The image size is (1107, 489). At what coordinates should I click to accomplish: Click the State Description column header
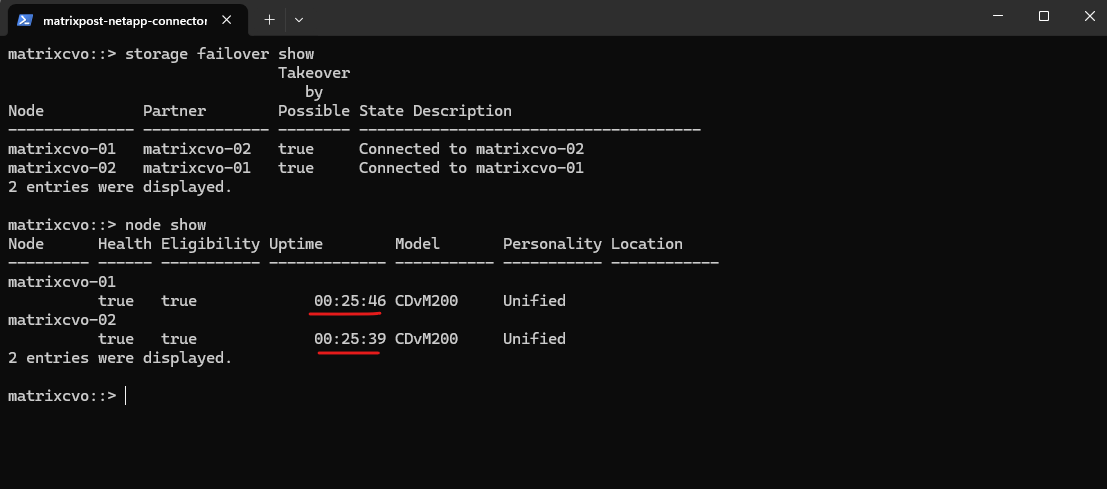(435, 111)
